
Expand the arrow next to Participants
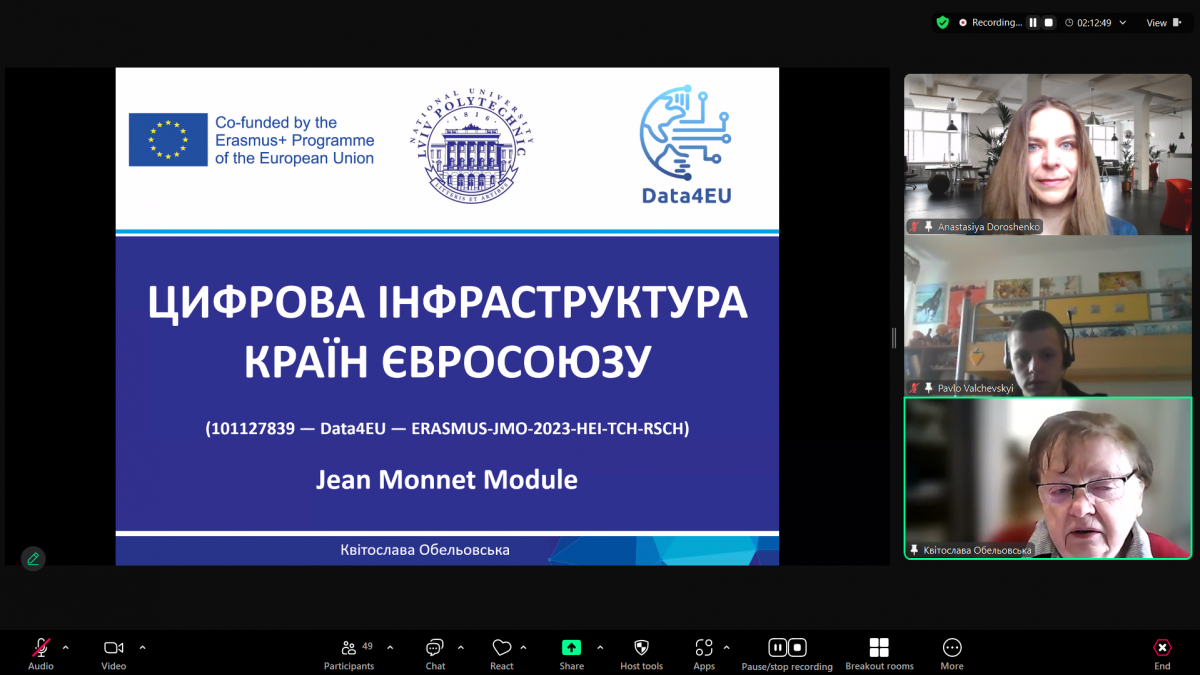click(x=390, y=647)
